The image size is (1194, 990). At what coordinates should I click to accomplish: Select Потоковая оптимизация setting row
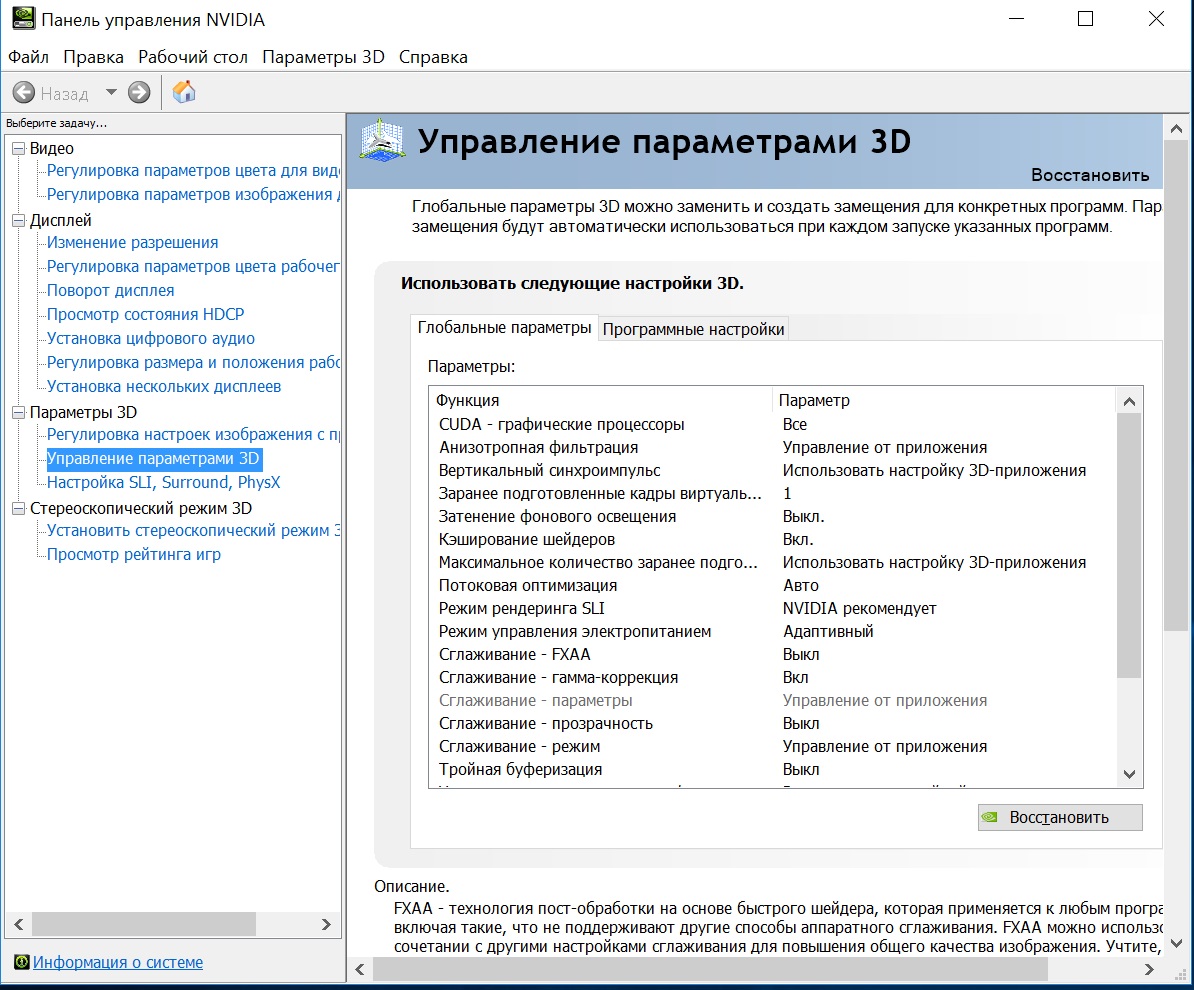773,586
